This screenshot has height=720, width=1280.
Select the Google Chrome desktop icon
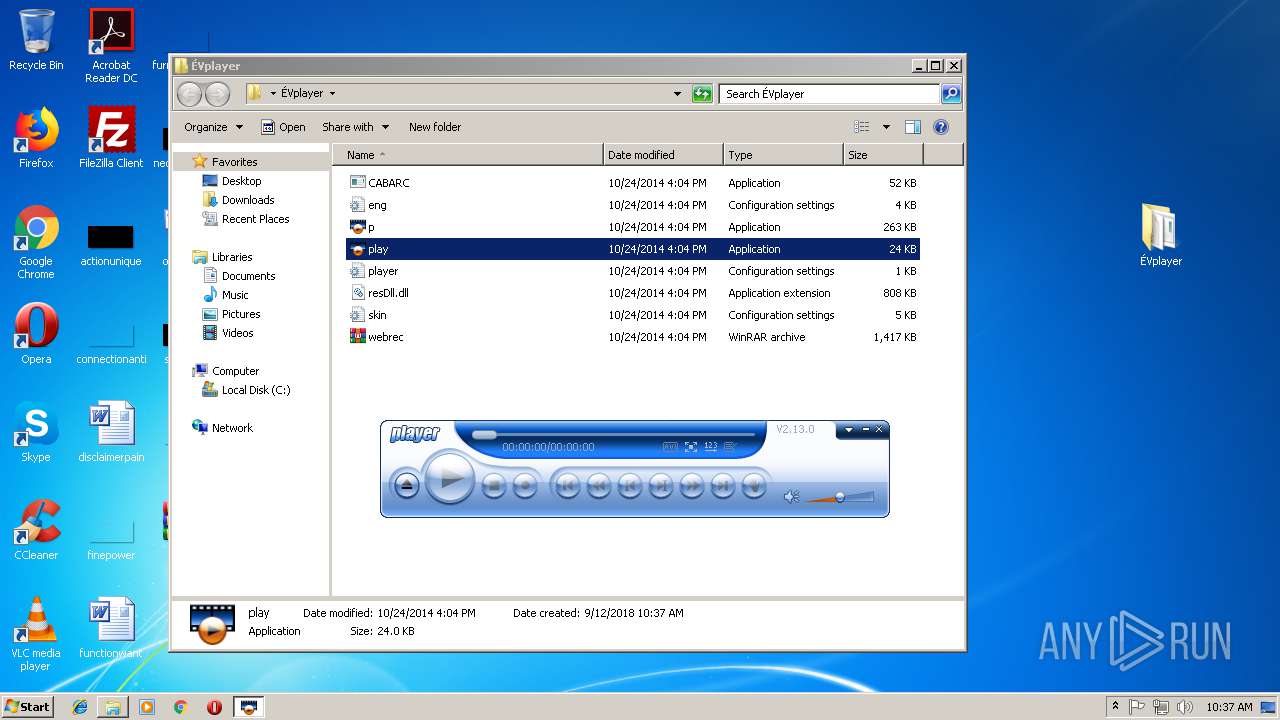click(36, 242)
